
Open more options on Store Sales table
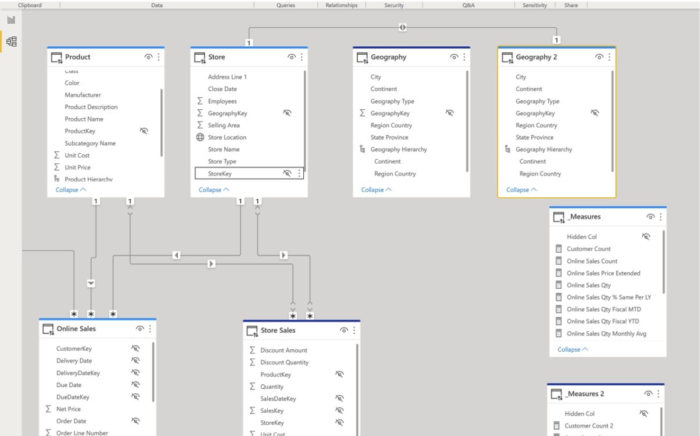click(x=355, y=329)
